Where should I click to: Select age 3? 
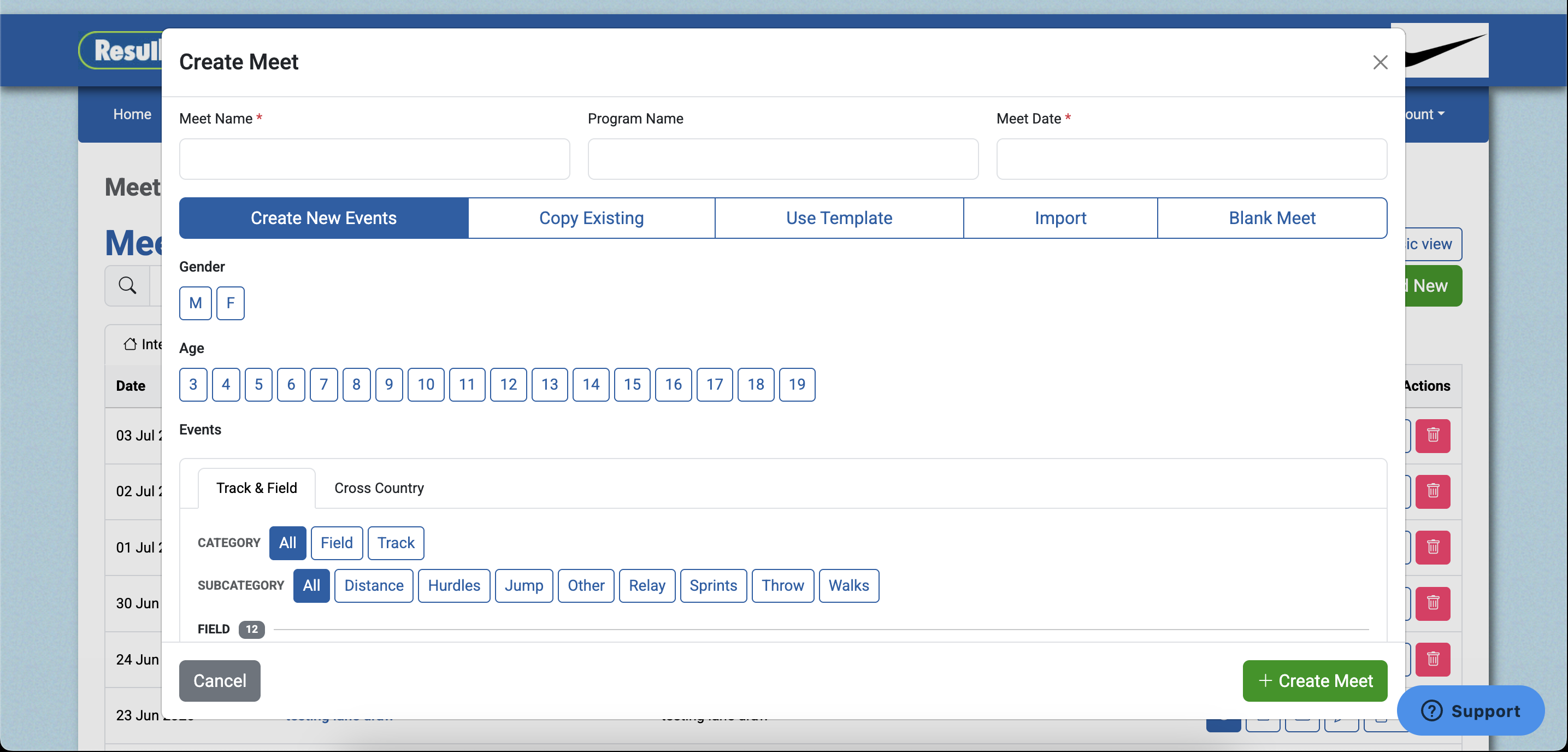point(193,384)
